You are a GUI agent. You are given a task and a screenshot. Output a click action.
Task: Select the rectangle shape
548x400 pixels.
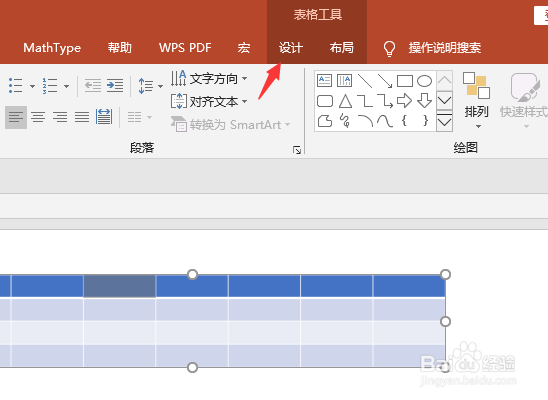[x=405, y=81]
